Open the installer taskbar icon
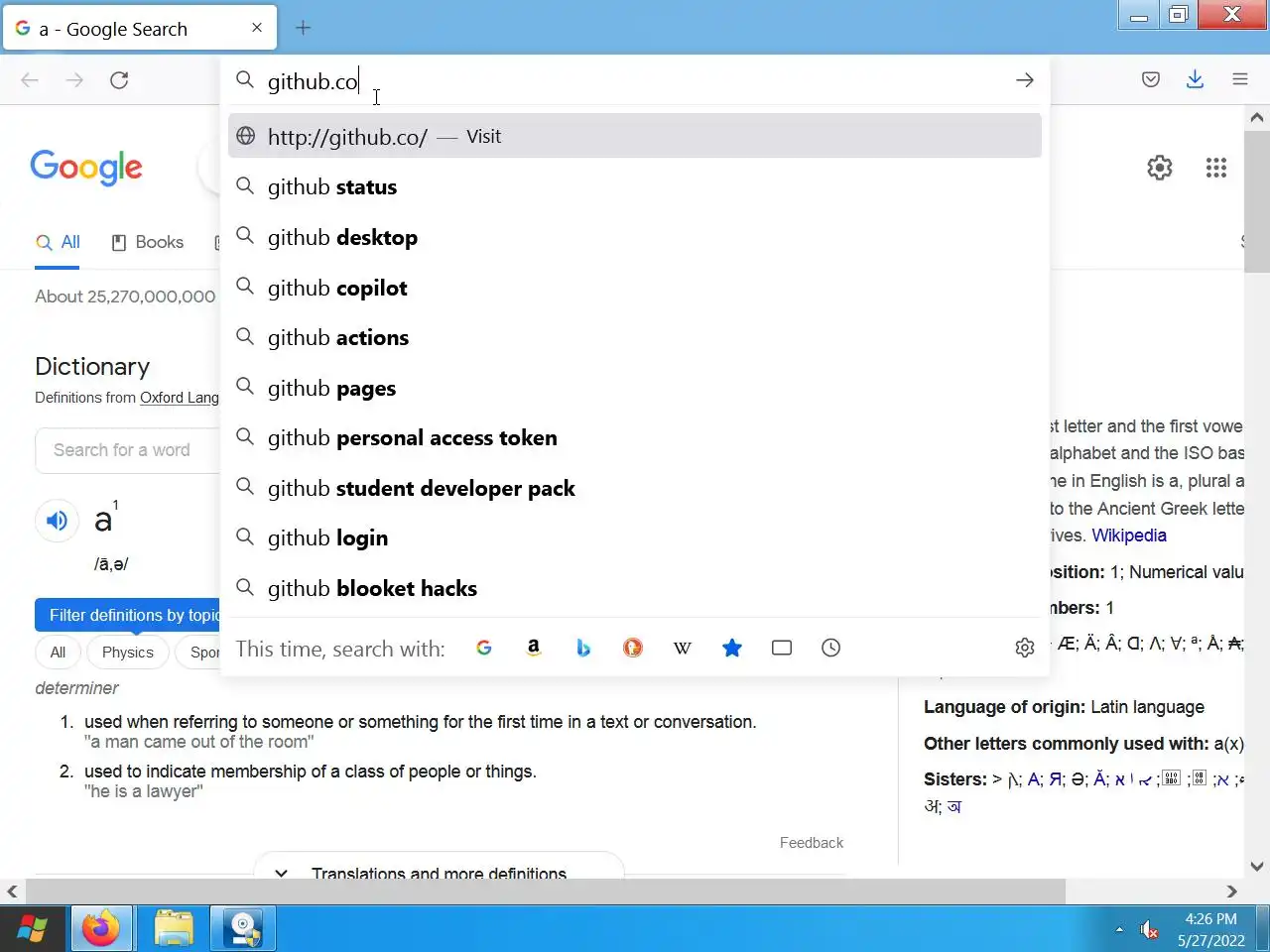Image resolution: width=1270 pixels, height=952 pixels. pos(243,929)
